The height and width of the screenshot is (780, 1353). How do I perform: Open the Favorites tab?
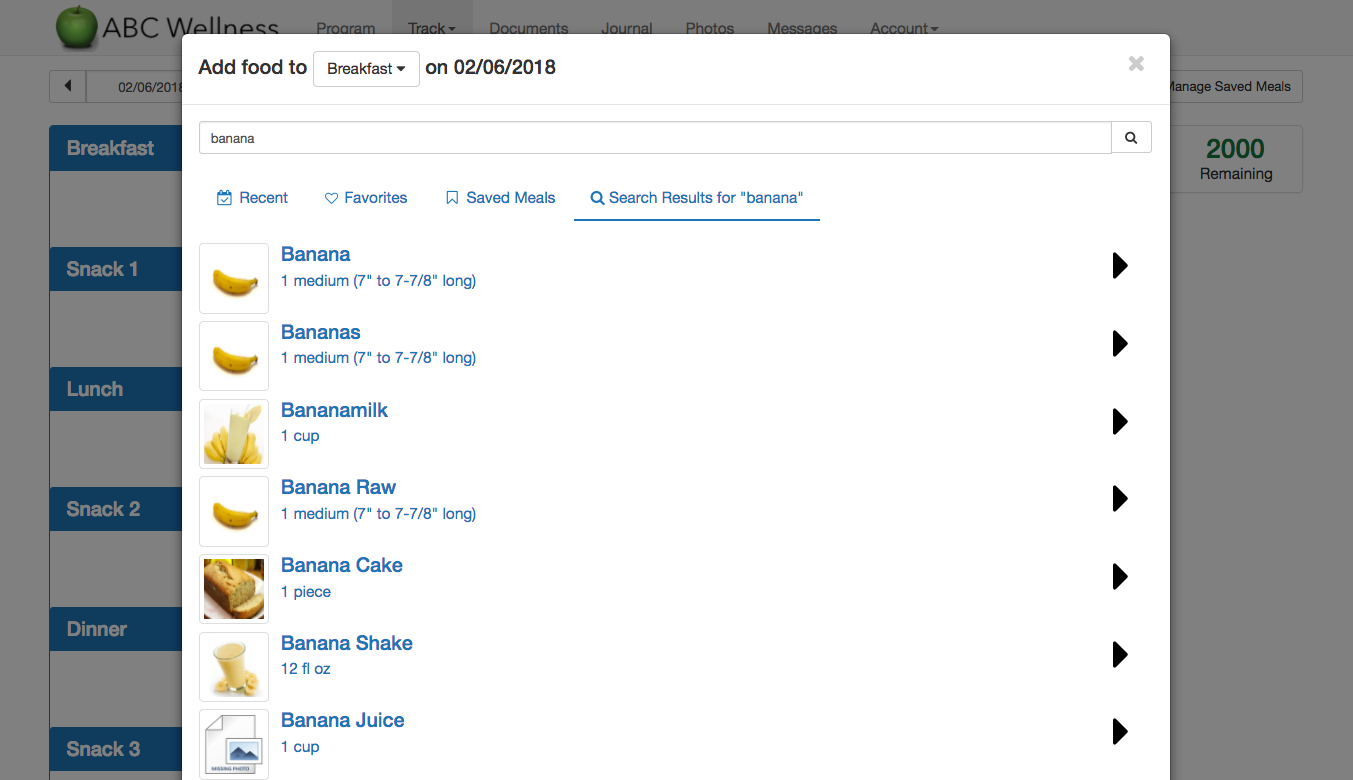point(366,198)
